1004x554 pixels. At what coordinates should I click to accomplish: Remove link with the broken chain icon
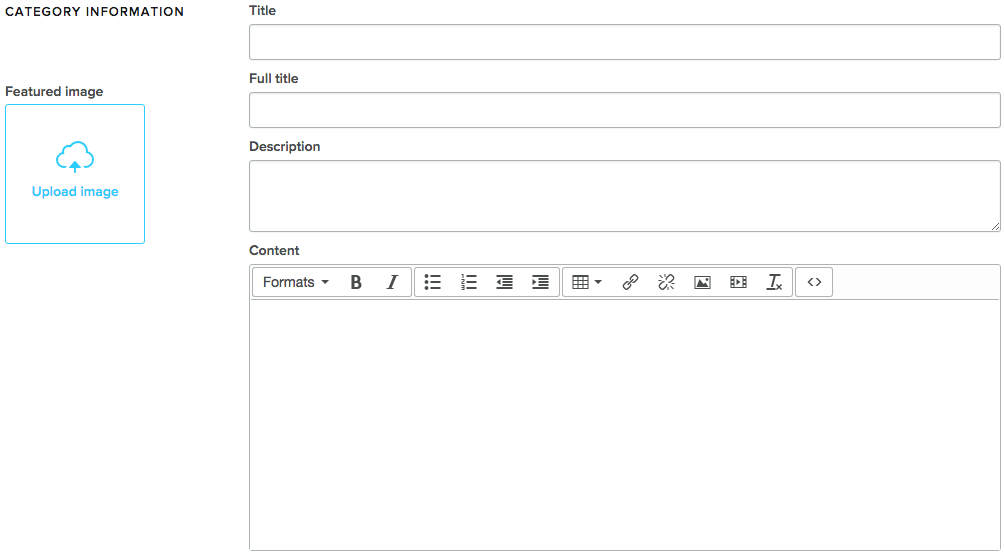(667, 282)
